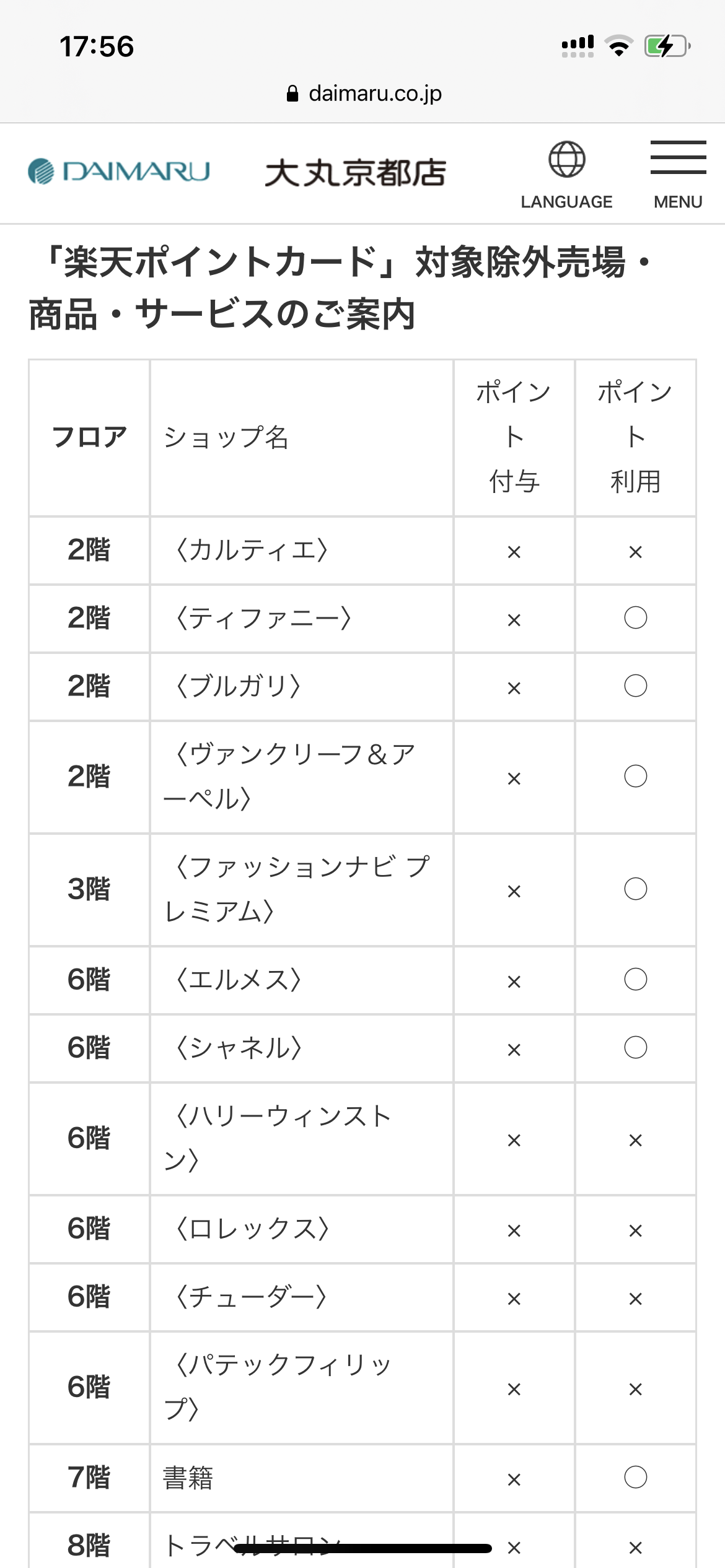The width and height of the screenshot is (725, 1568).
Task: Select the 〈カルティエ〉 shop row
Action: [x=362, y=551]
